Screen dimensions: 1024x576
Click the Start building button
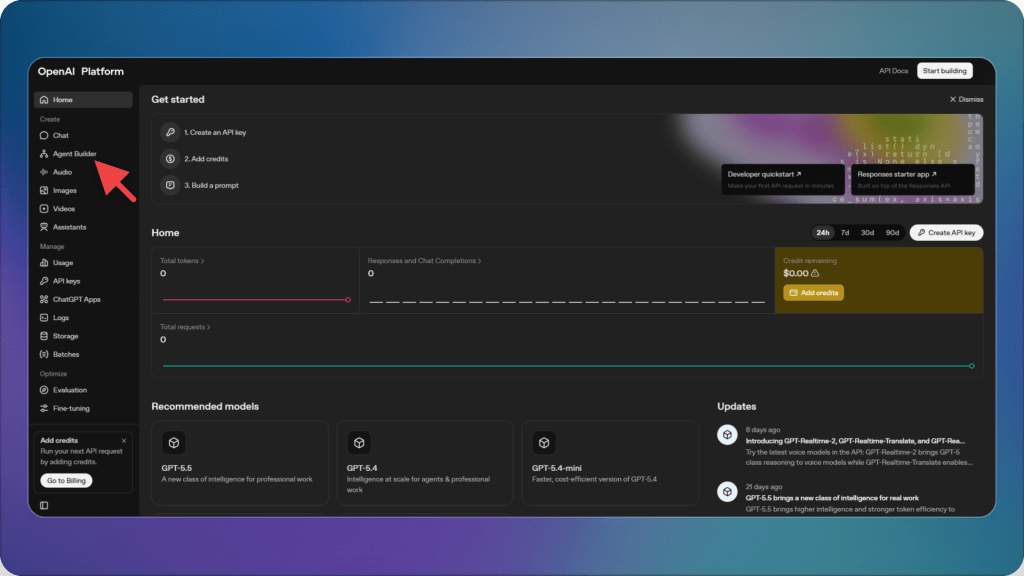pyautogui.click(x=944, y=71)
